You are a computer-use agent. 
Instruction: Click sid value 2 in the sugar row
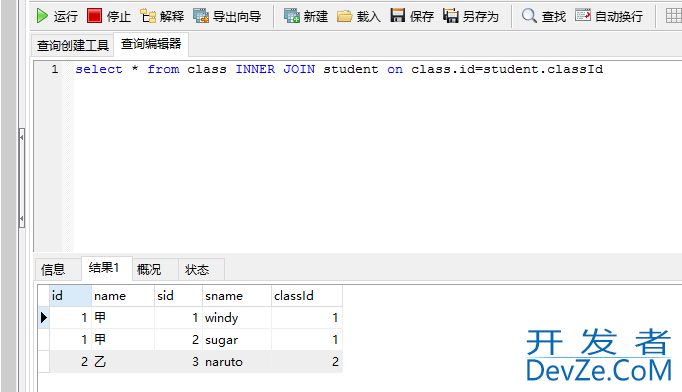[x=178, y=339]
